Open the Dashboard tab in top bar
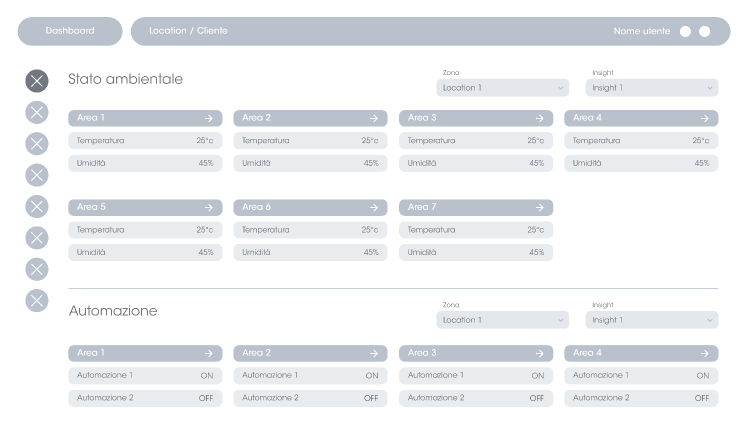The height and width of the screenshot is (422, 752). coord(70,31)
